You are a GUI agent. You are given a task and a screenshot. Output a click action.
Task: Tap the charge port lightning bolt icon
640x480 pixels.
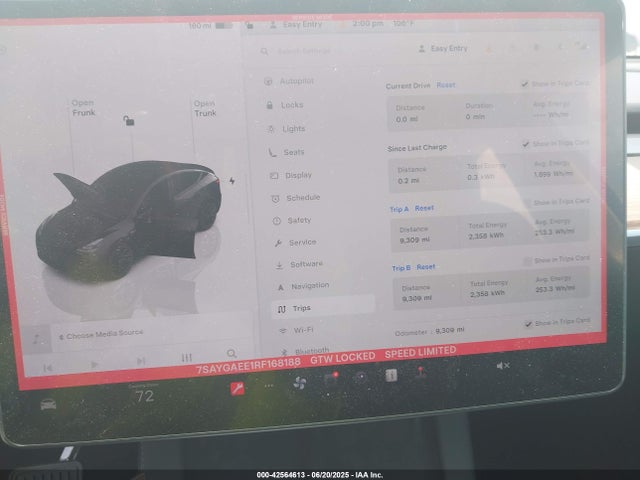click(232, 180)
